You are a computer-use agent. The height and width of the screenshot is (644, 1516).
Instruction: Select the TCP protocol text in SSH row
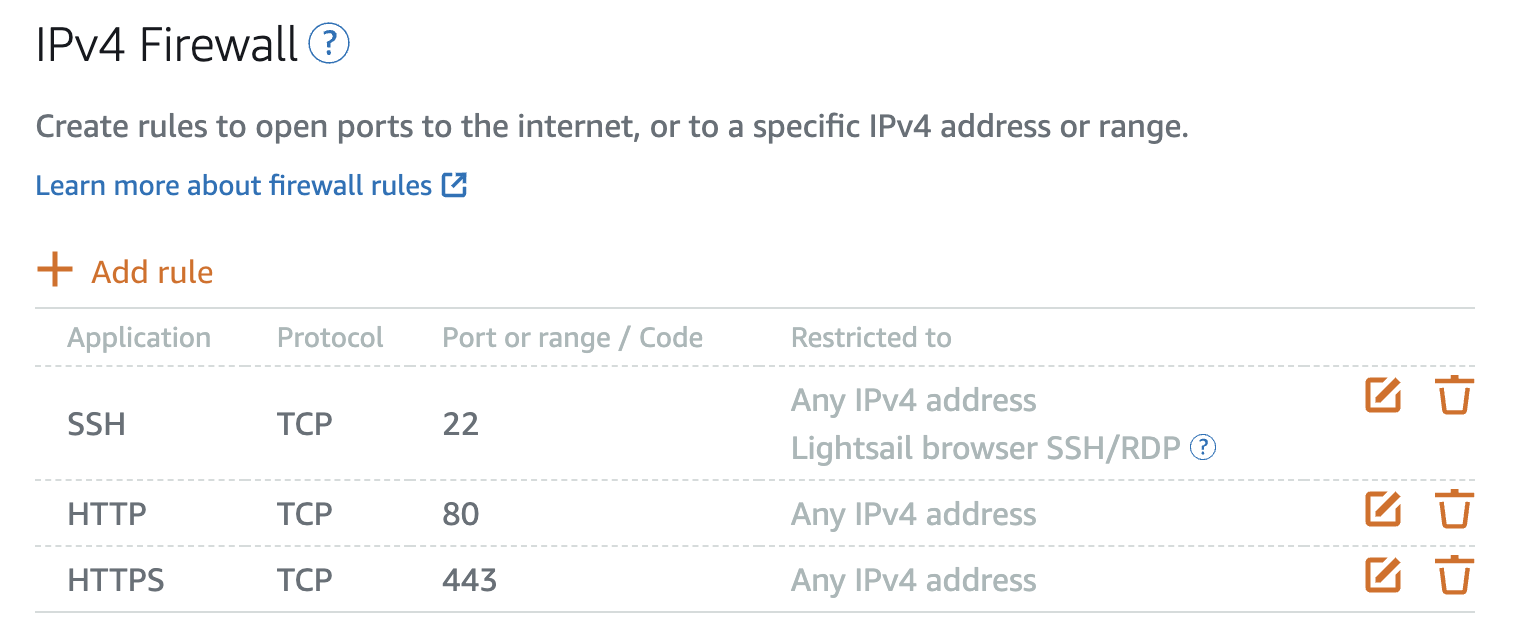tap(303, 423)
